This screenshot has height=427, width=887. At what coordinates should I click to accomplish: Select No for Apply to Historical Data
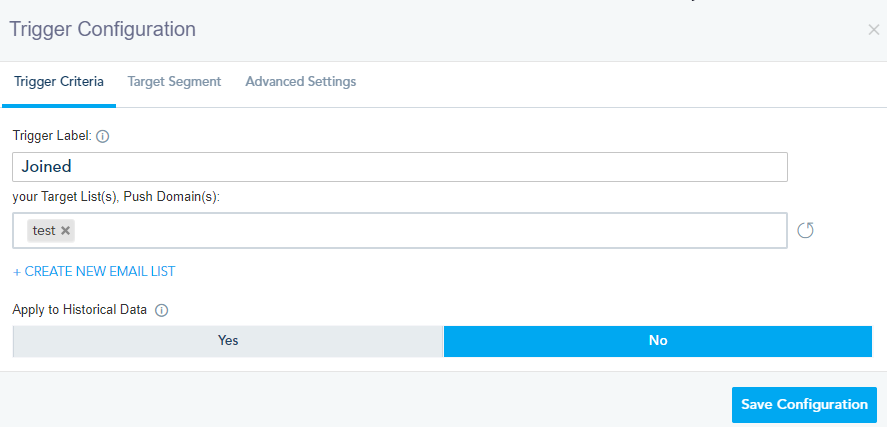click(x=657, y=341)
